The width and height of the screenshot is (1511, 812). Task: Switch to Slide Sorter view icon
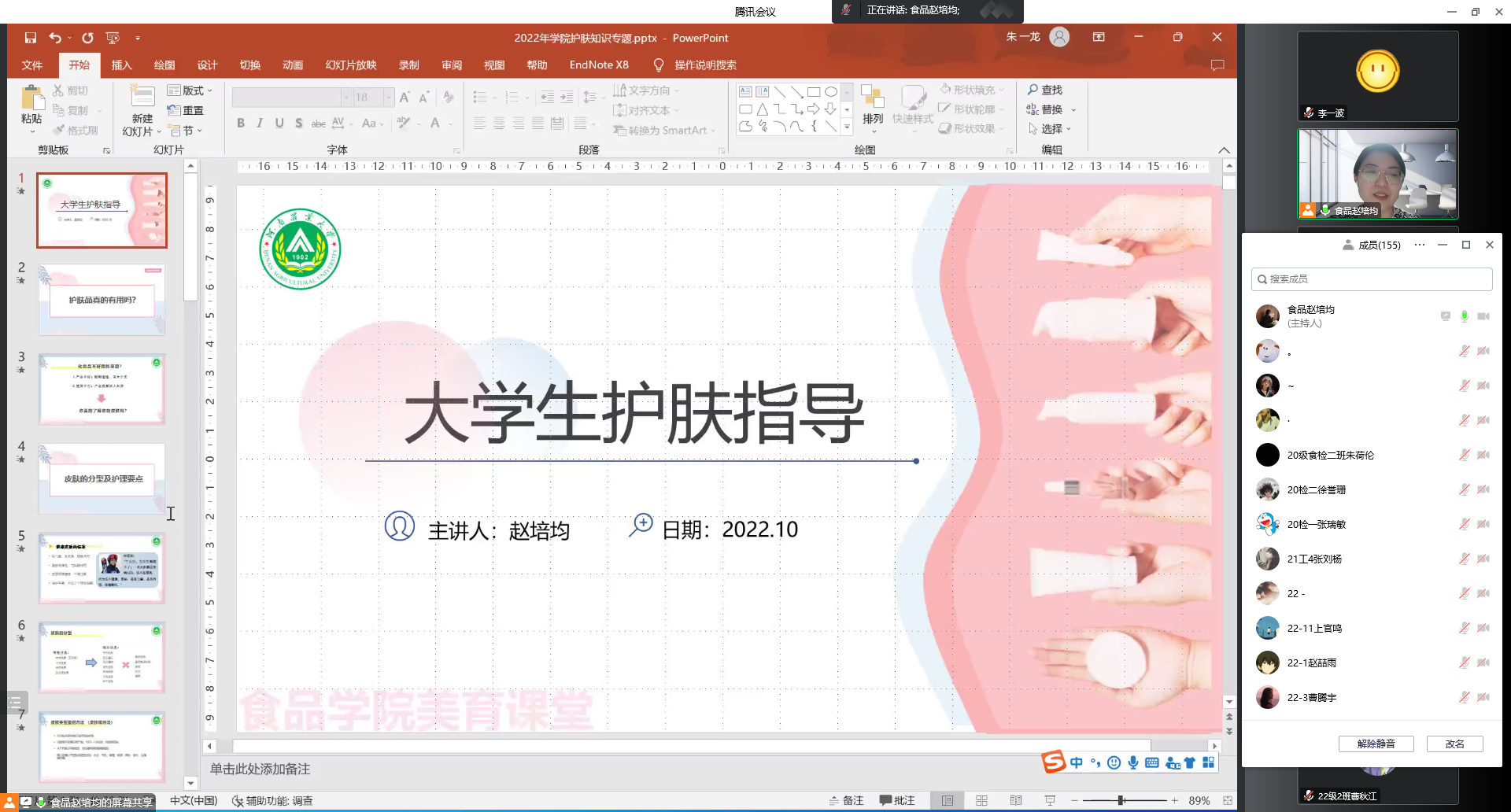981,800
